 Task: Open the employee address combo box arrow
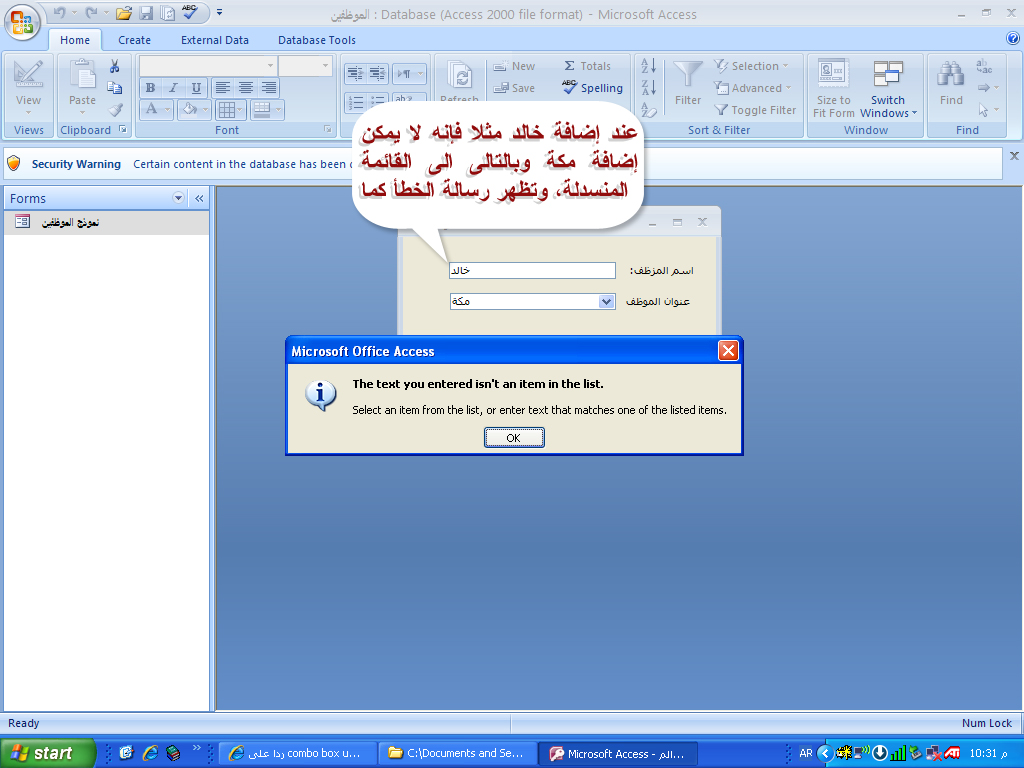[x=606, y=301]
